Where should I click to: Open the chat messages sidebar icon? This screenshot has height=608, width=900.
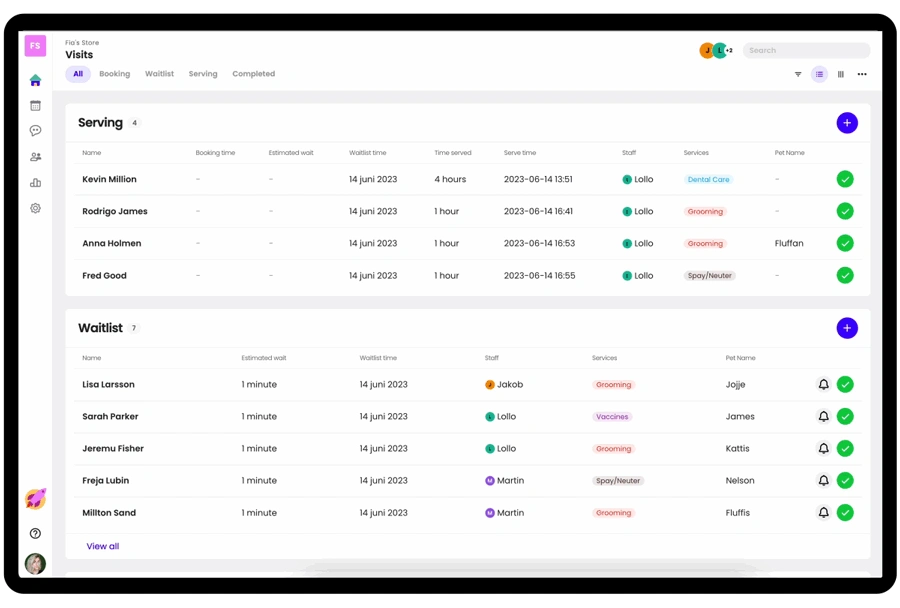pos(35,131)
